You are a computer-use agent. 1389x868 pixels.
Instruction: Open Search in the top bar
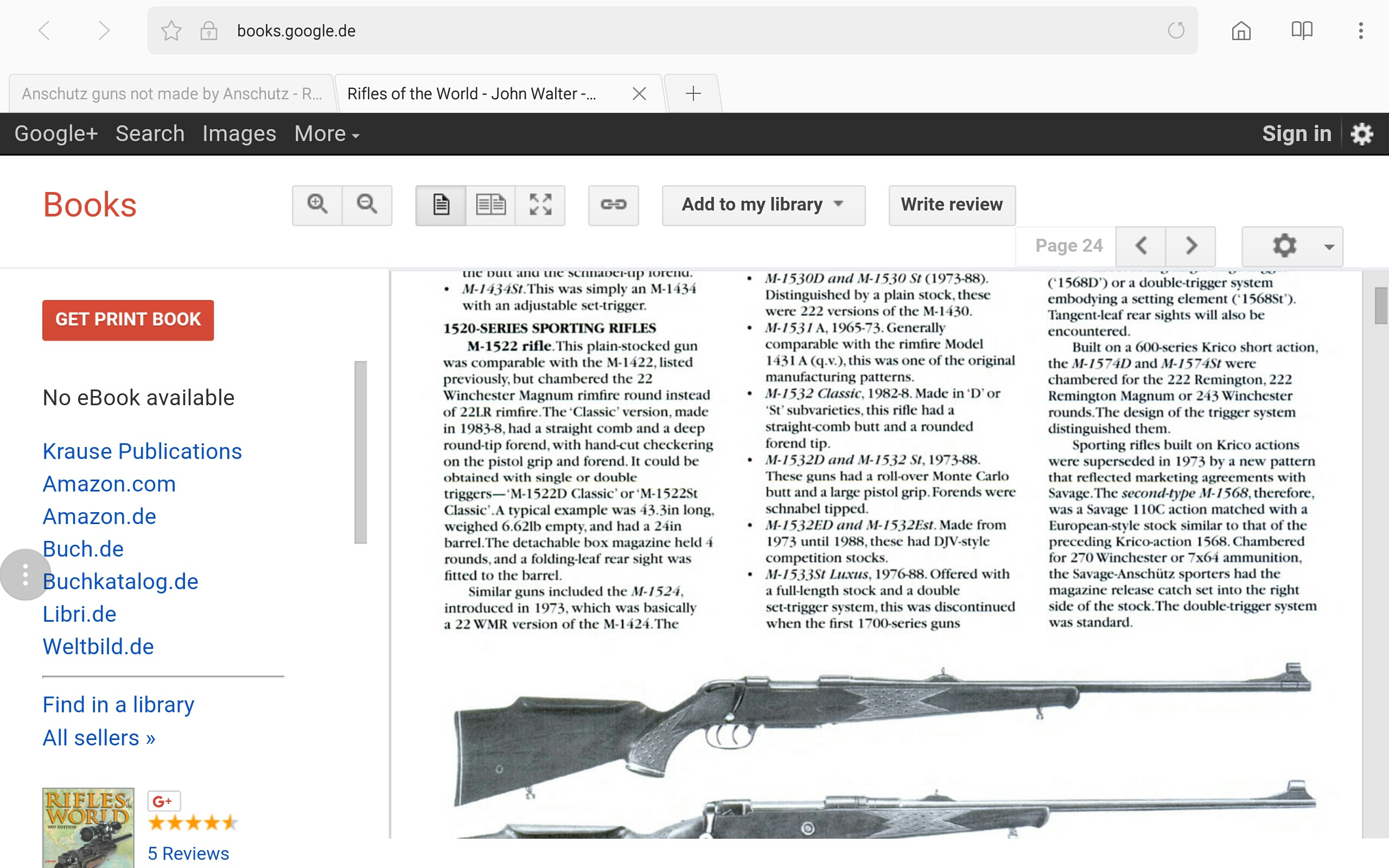(150, 134)
